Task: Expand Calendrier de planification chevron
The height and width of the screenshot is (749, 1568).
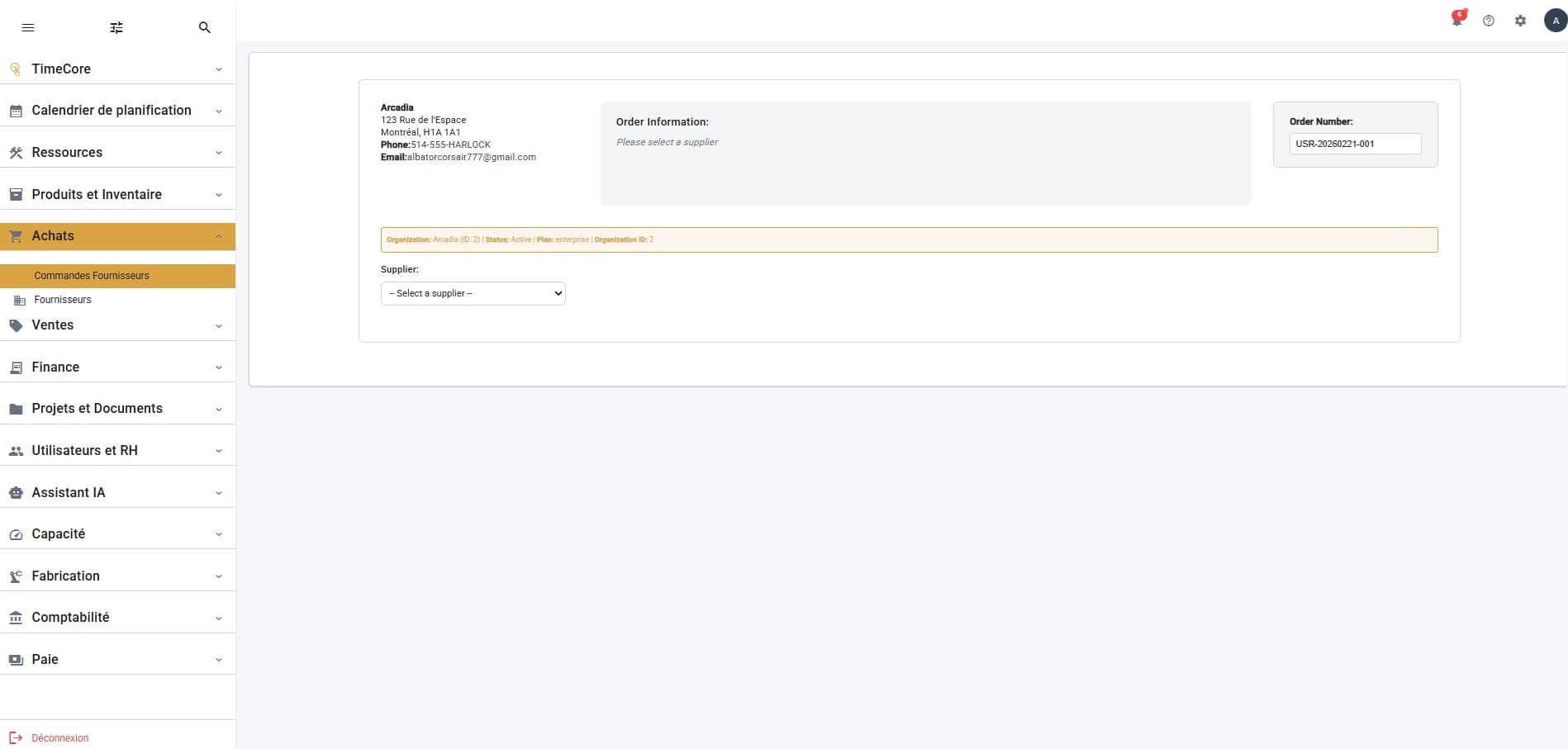Action: [x=219, y=111]
